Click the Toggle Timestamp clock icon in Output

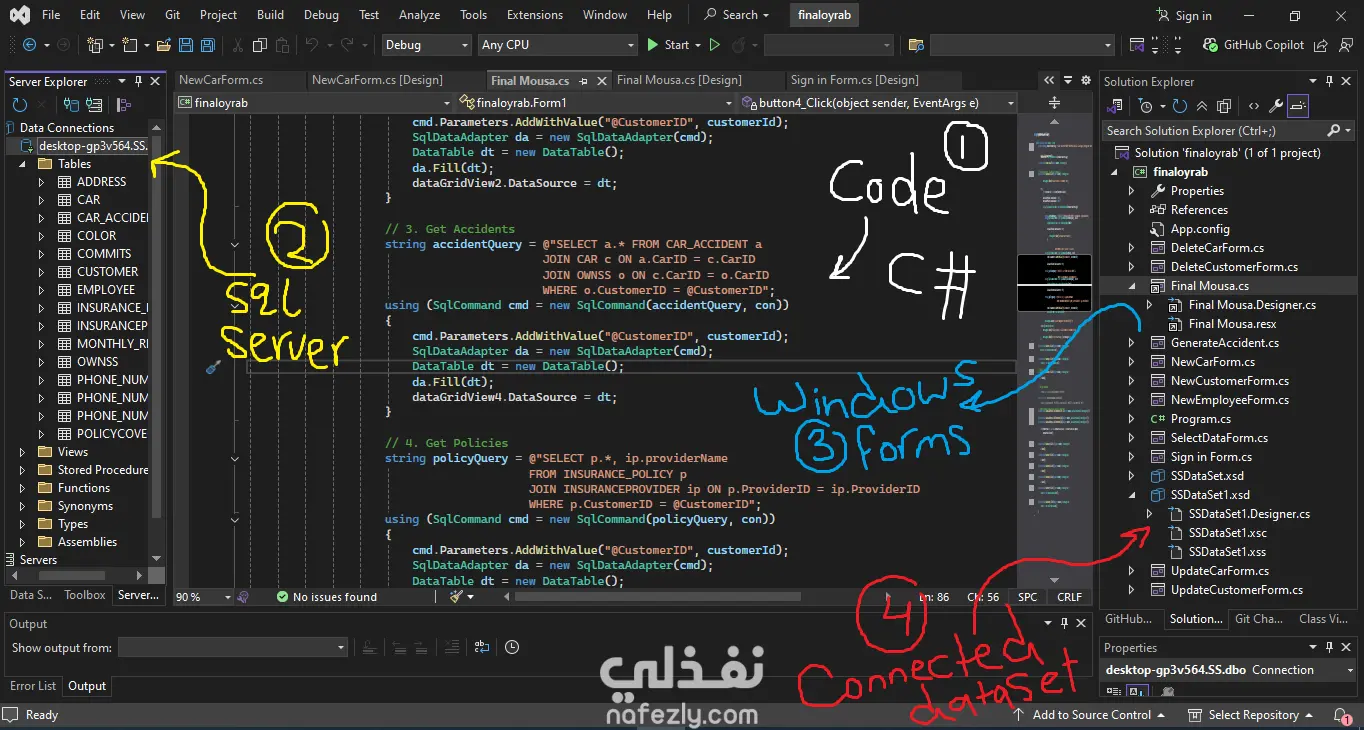(x=512, y=647)
